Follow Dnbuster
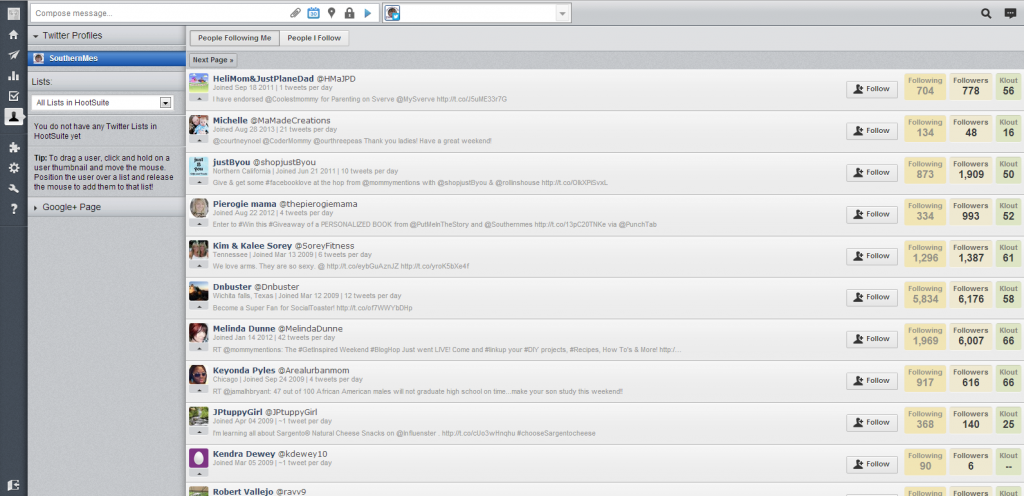Image resolution: width=1024 pixels, height=496 pixels. (872, 298)
